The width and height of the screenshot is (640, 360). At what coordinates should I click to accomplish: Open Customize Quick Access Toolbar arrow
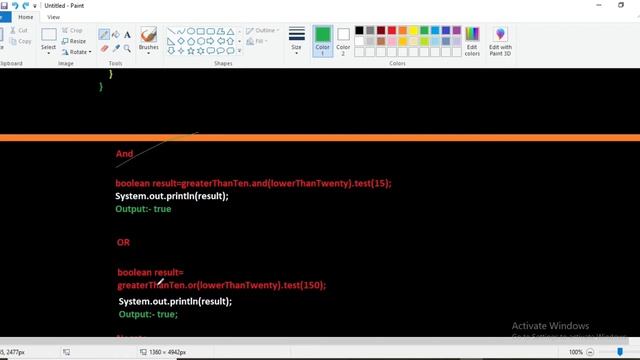tap(35, 6)
